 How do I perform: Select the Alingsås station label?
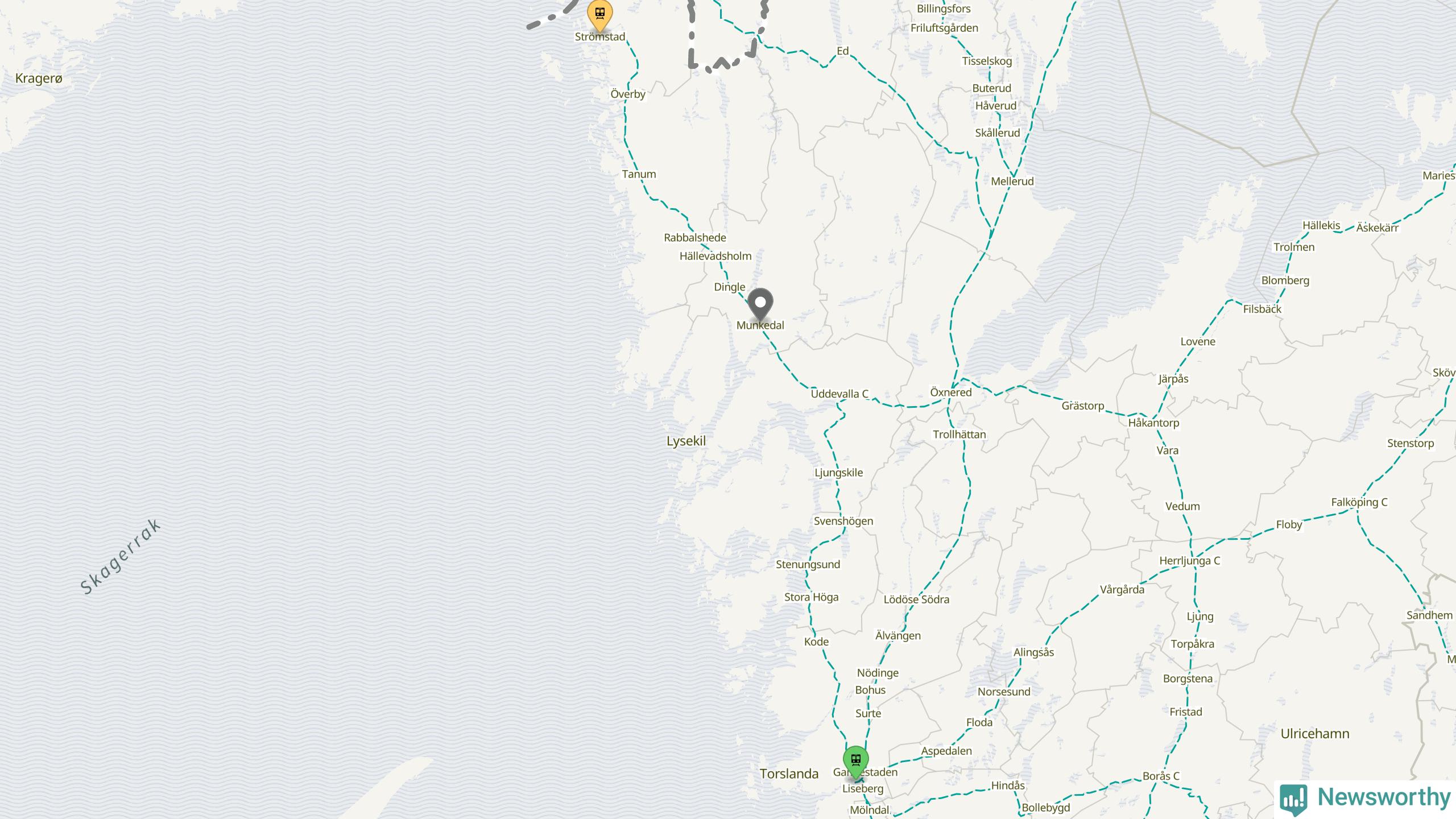(x=1033, y=652)
